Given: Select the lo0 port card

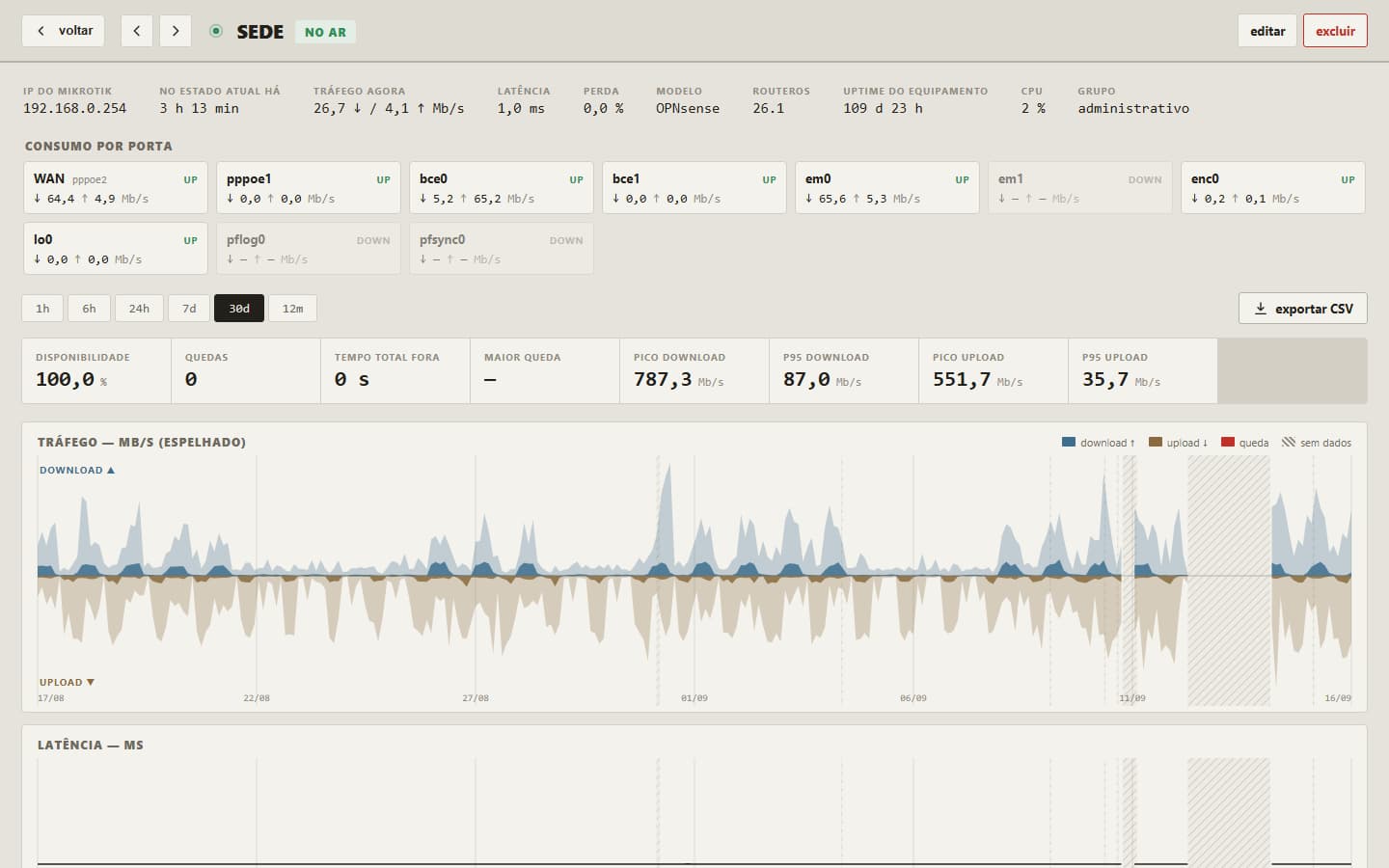Looking at the screenshot, I should [x=115, y=248].
